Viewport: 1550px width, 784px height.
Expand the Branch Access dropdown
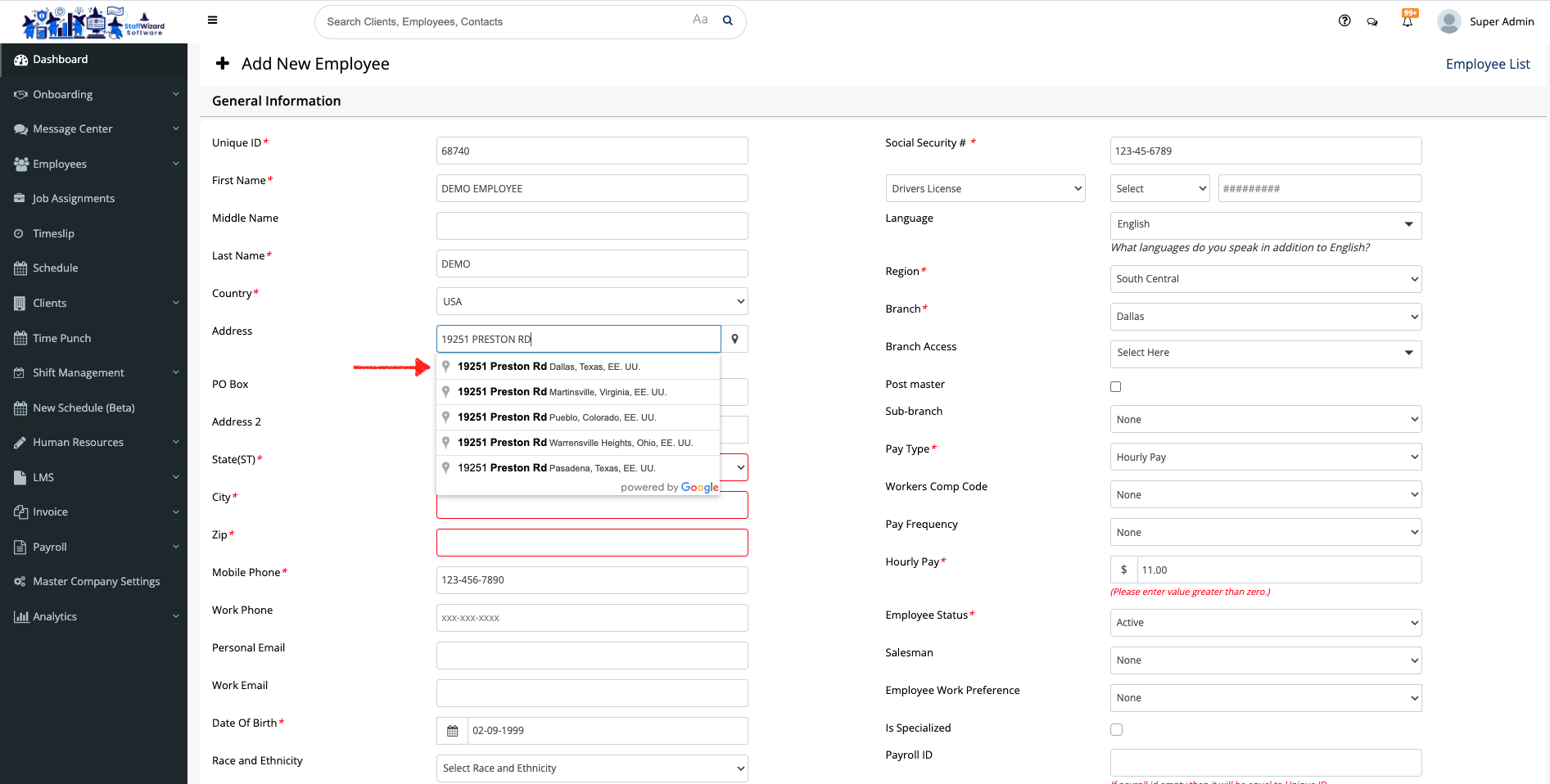[x=1265, y=353]
